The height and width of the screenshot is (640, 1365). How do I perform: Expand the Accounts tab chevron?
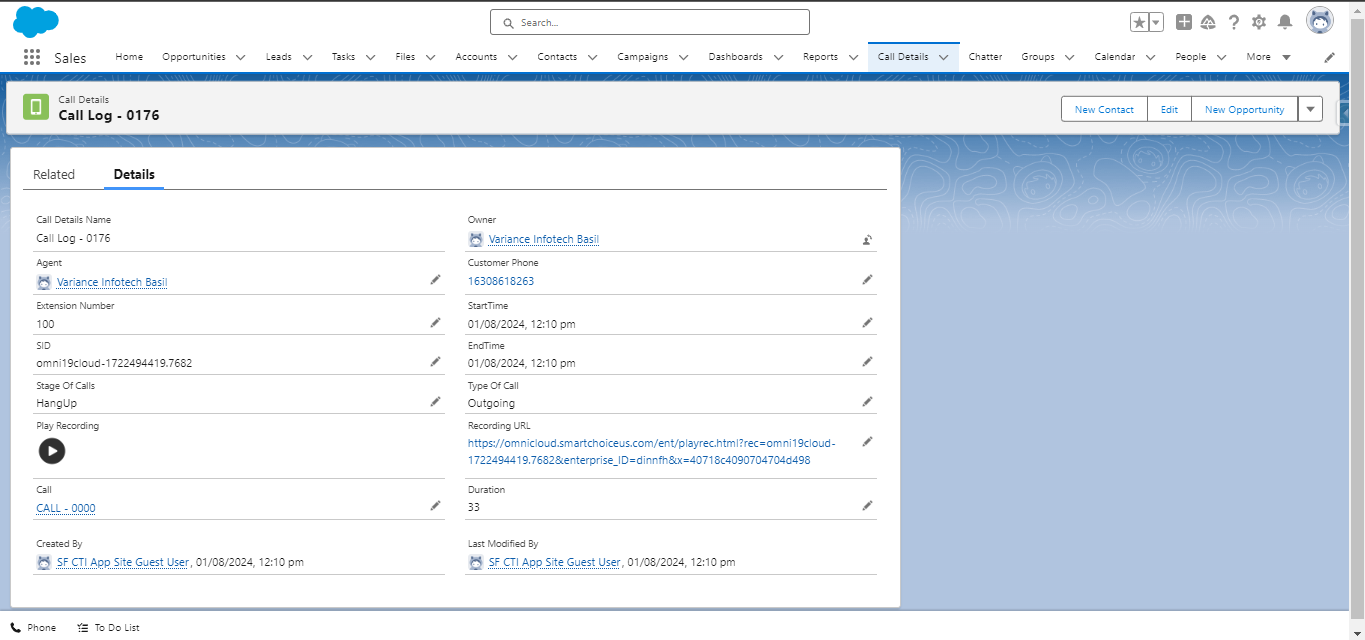512,57
